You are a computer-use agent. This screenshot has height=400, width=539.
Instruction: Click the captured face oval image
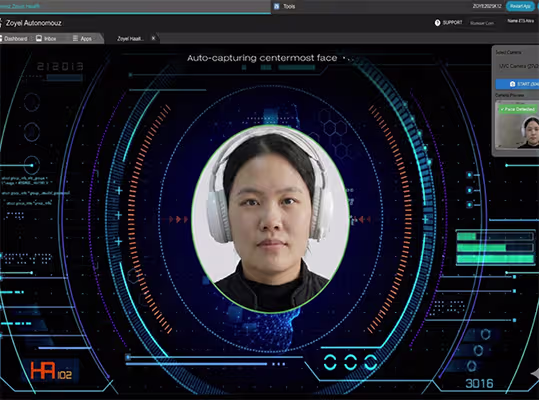click(271, 219)
